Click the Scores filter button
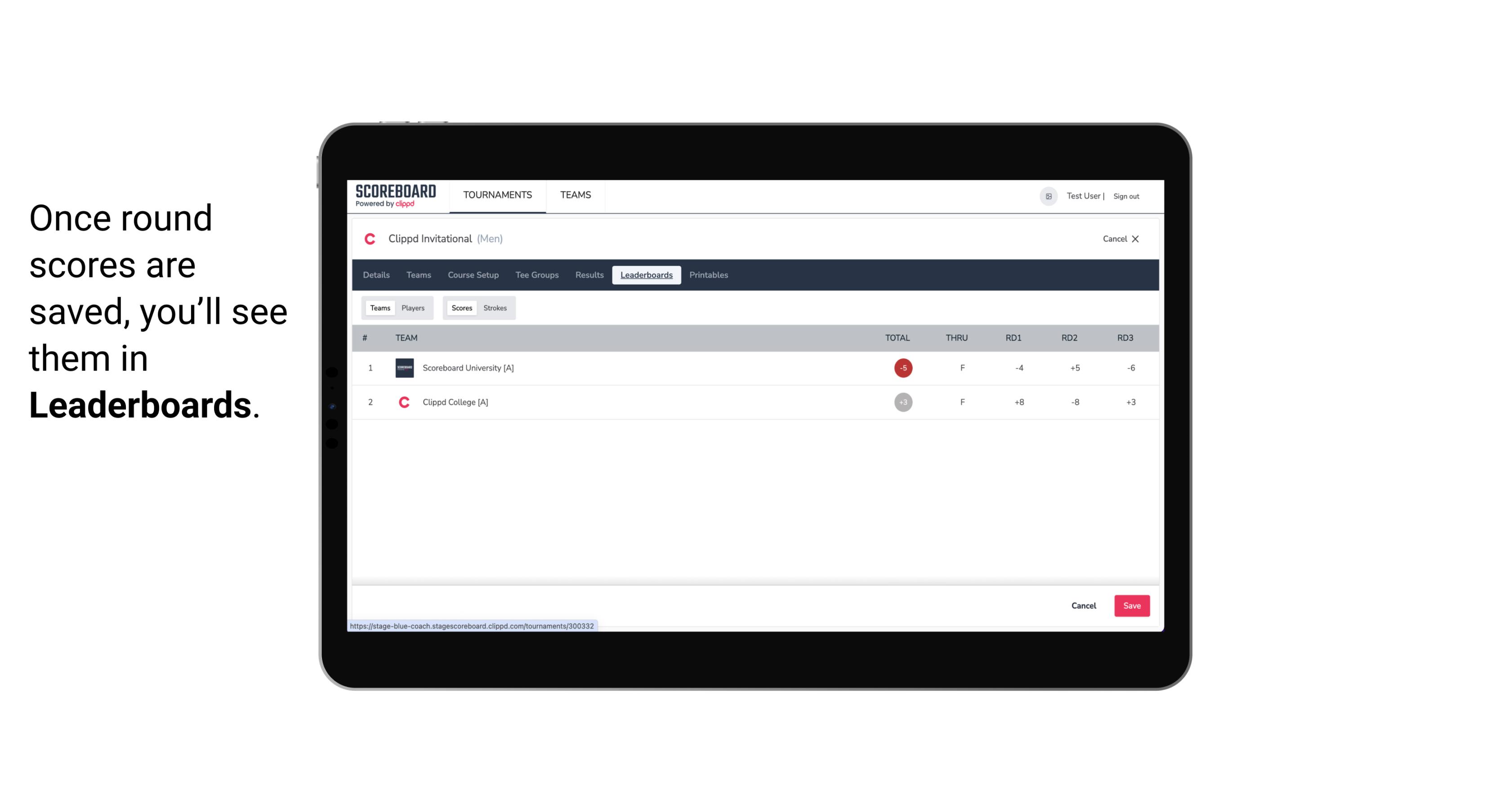This screenshot has width=1509, height=812. click(x=461, y=307)
